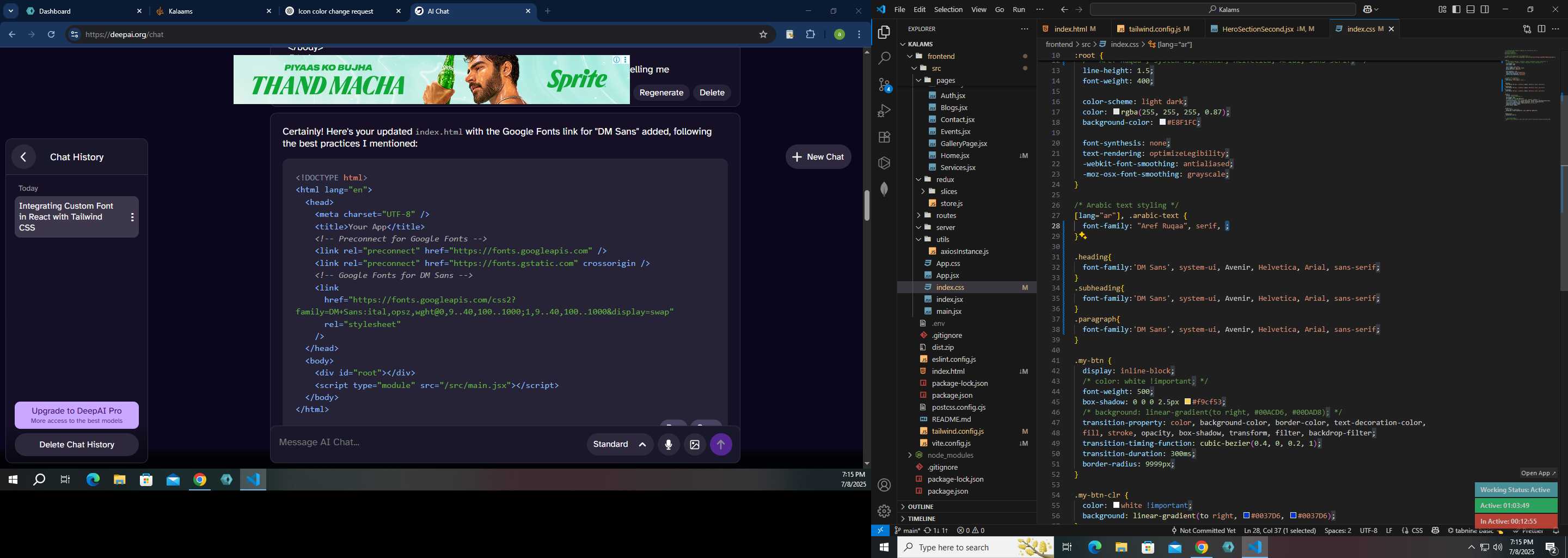Switch to Icon color change request tab

coord(342,11)
